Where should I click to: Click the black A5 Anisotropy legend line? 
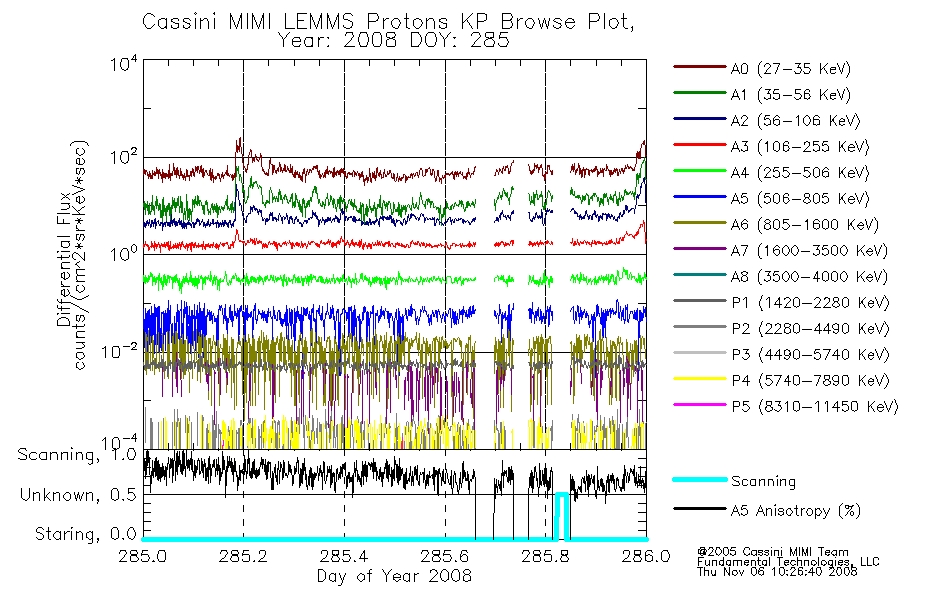point(700,508)
